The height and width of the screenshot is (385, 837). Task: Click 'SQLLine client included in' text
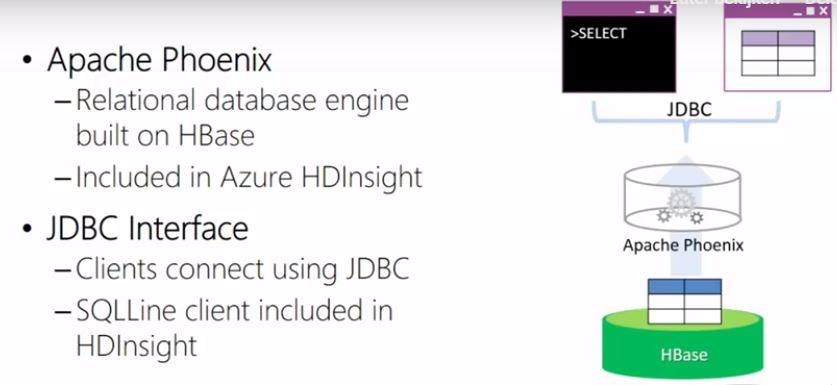234,310
